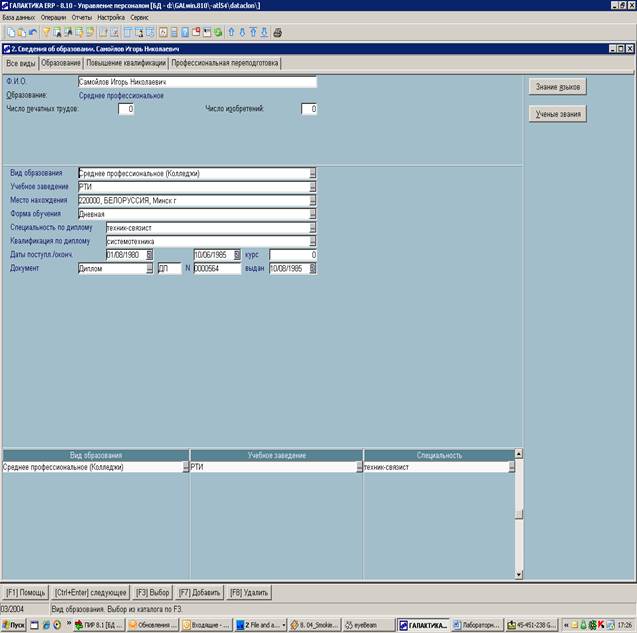Click the yellow filter funnel toolbar icon
637x633 pixels.
point(45,32)
